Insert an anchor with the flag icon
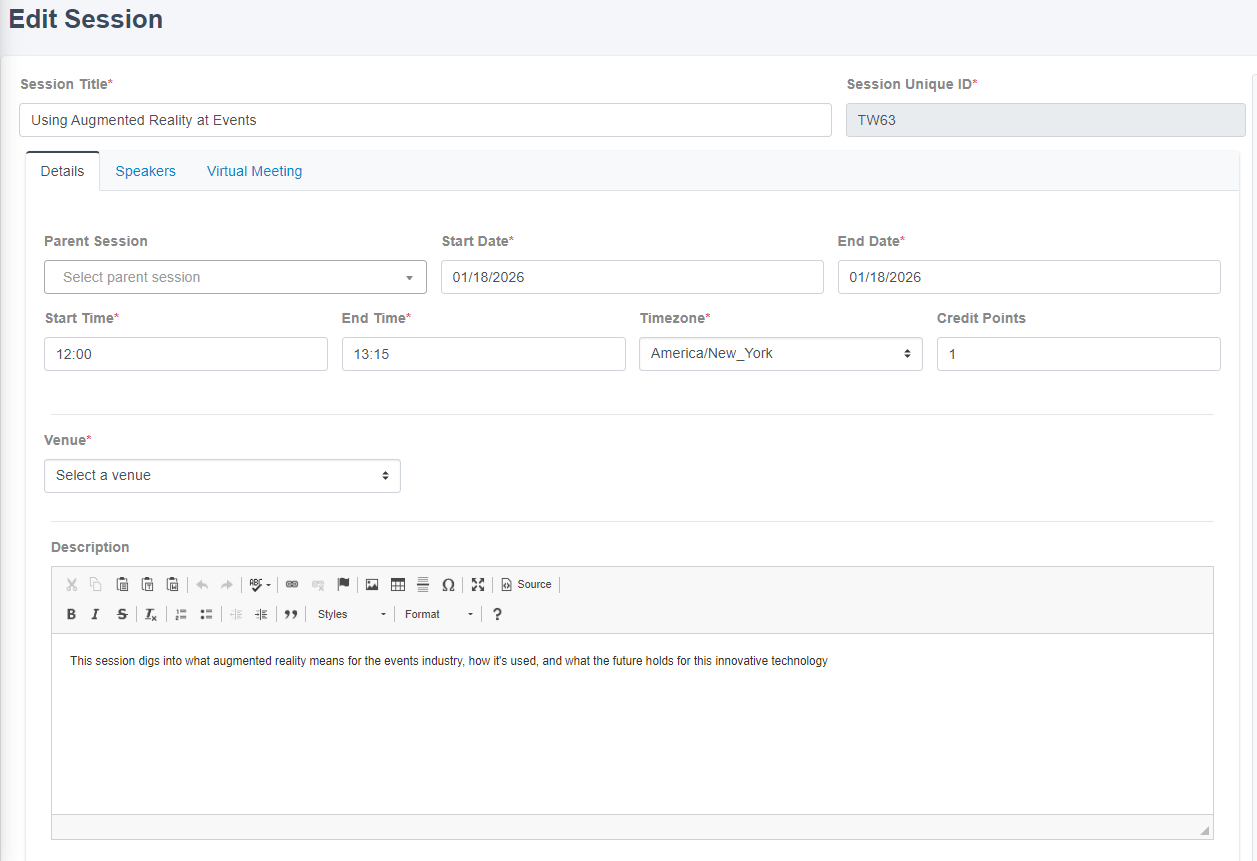Screen dimensions: 1257x861 (343, 585)
